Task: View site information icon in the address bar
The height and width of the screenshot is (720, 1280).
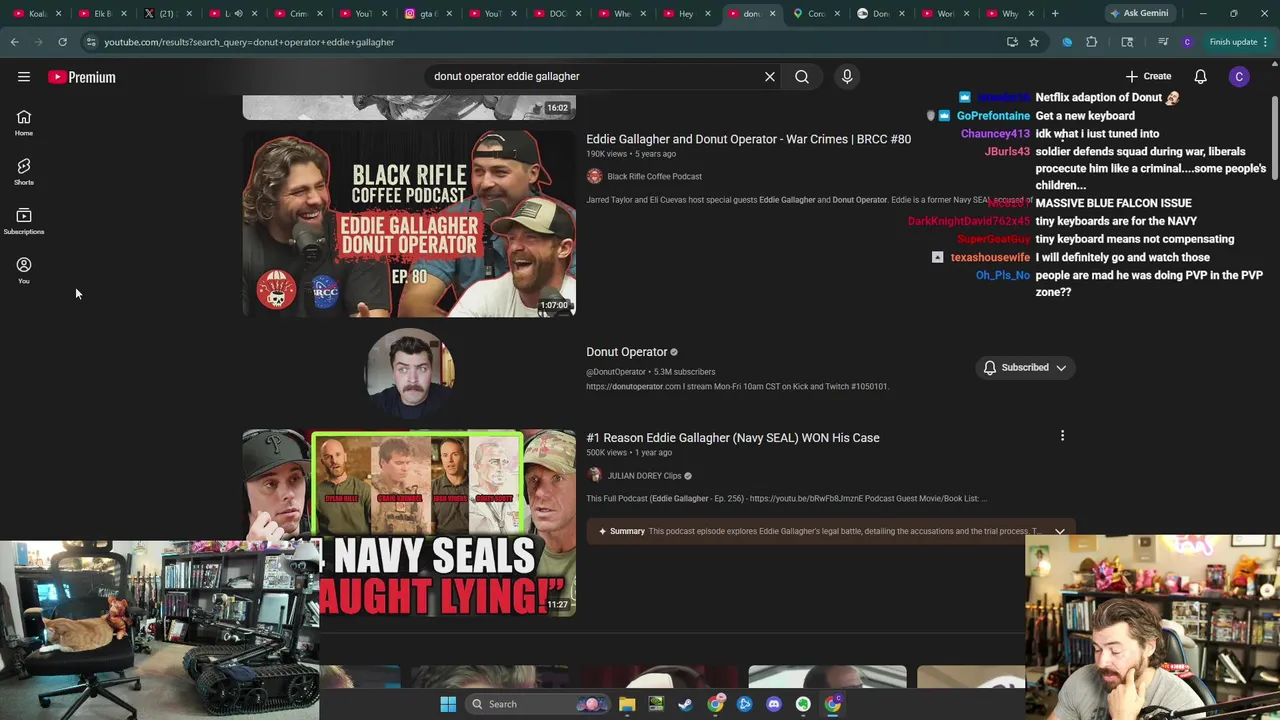Action: point(91,42)
